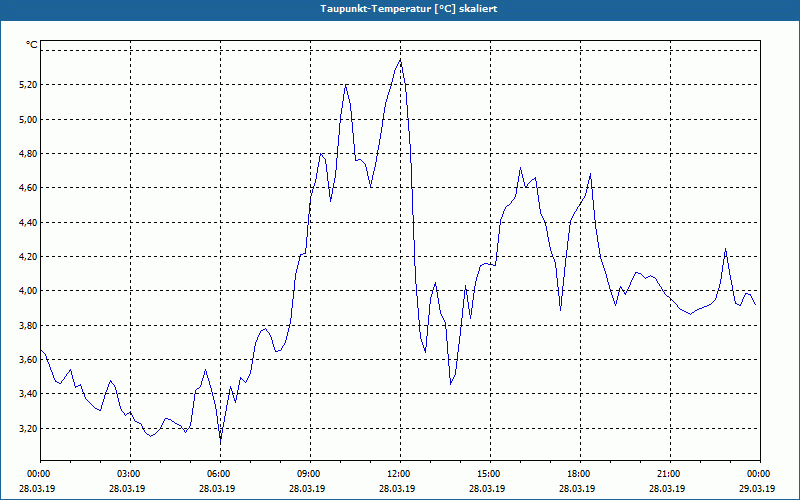Click the curve's lowest dip at 06:00

[x=220, y=440]
